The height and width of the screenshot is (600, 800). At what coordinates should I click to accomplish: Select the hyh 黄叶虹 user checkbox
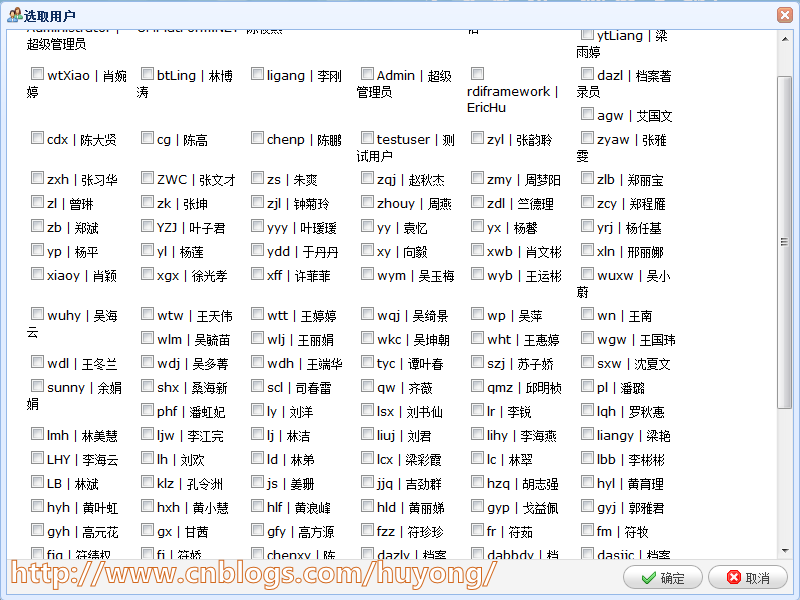tap(37, 507)
